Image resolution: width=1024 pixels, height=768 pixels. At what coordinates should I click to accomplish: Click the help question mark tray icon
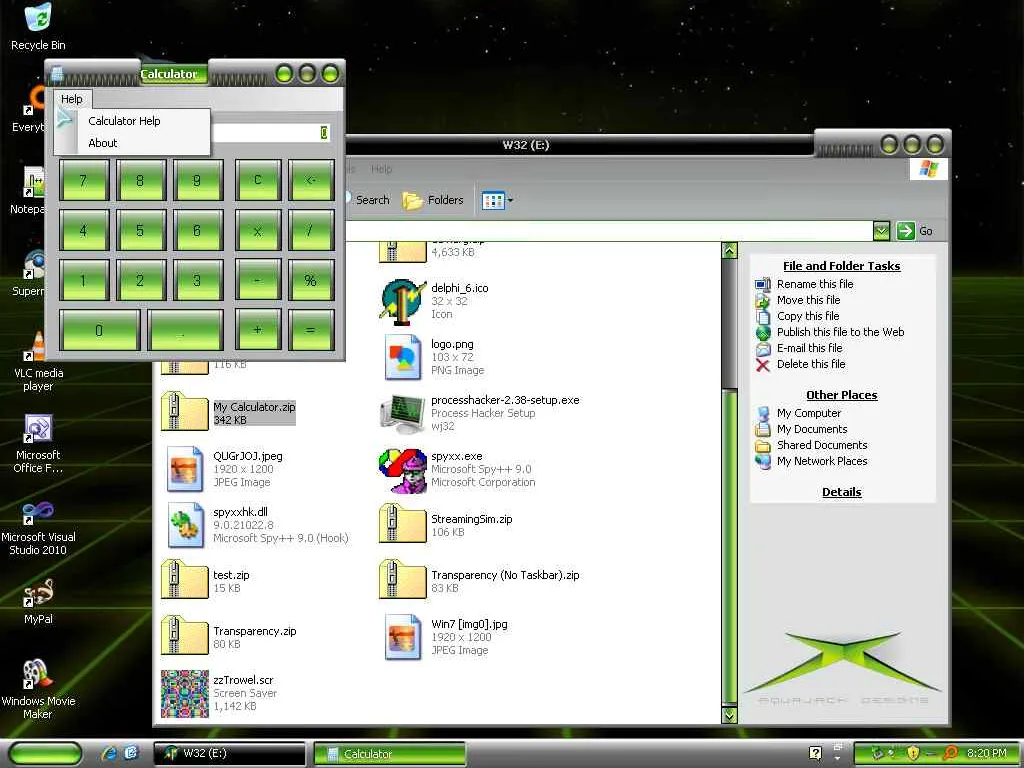click(x=815, y=753)
